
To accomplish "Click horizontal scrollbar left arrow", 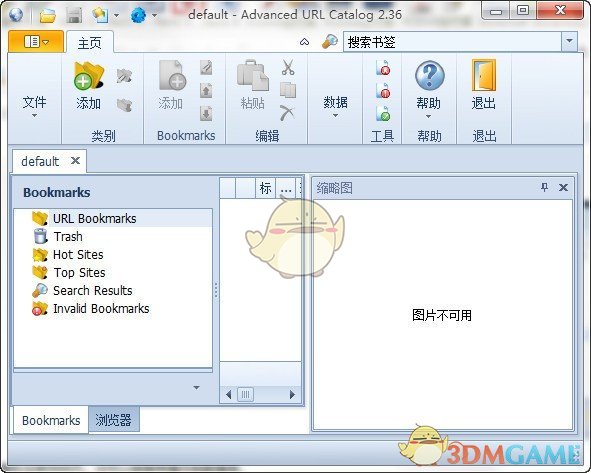I will [x=228, y=395].
